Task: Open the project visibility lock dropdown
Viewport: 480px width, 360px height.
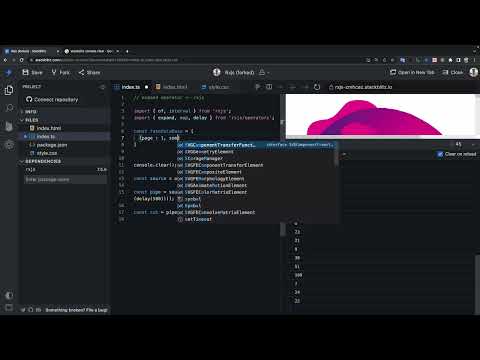Action: (264, 72)
